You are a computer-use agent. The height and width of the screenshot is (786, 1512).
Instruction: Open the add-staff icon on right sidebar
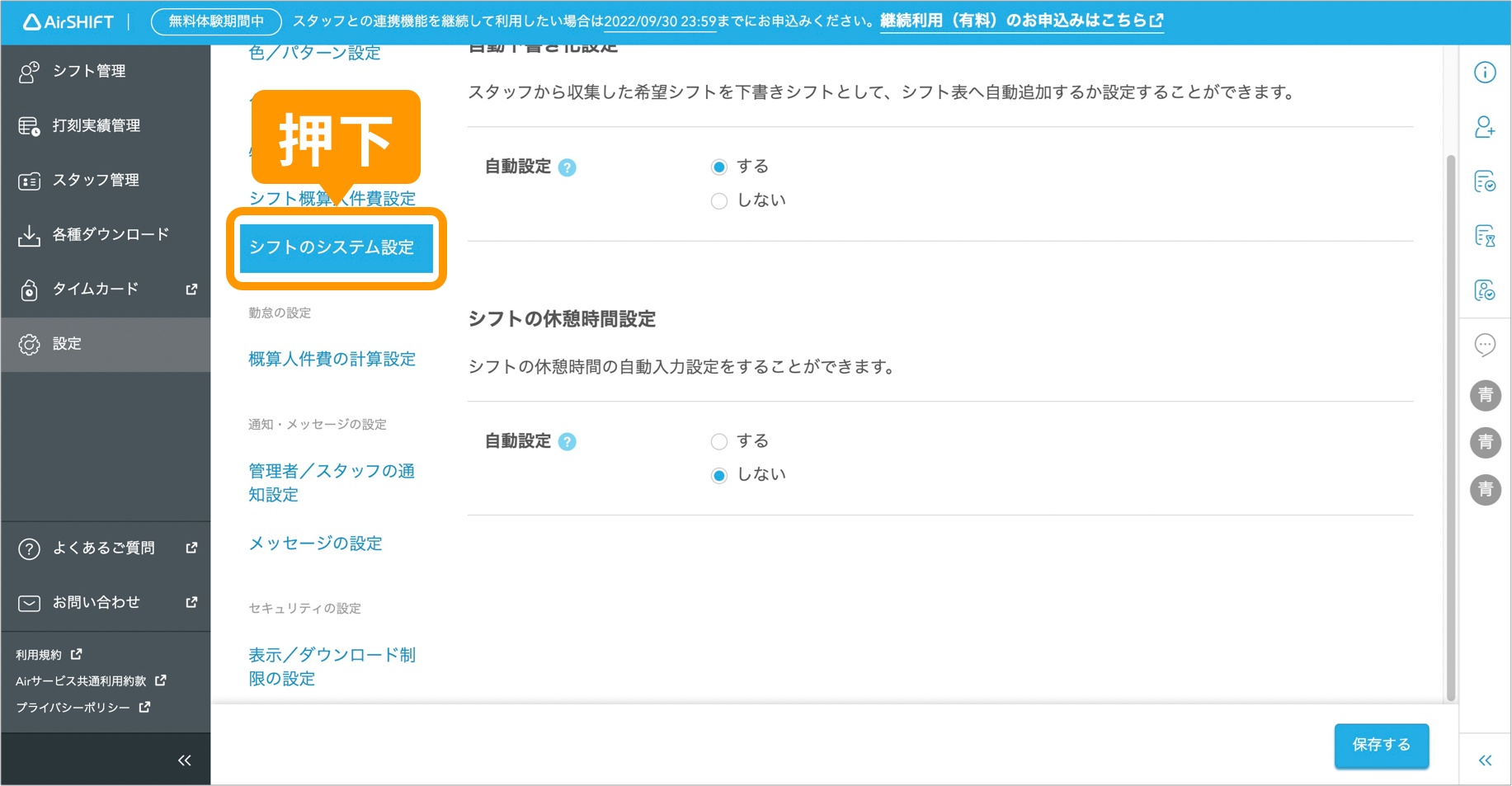[x=1485, y=128]
